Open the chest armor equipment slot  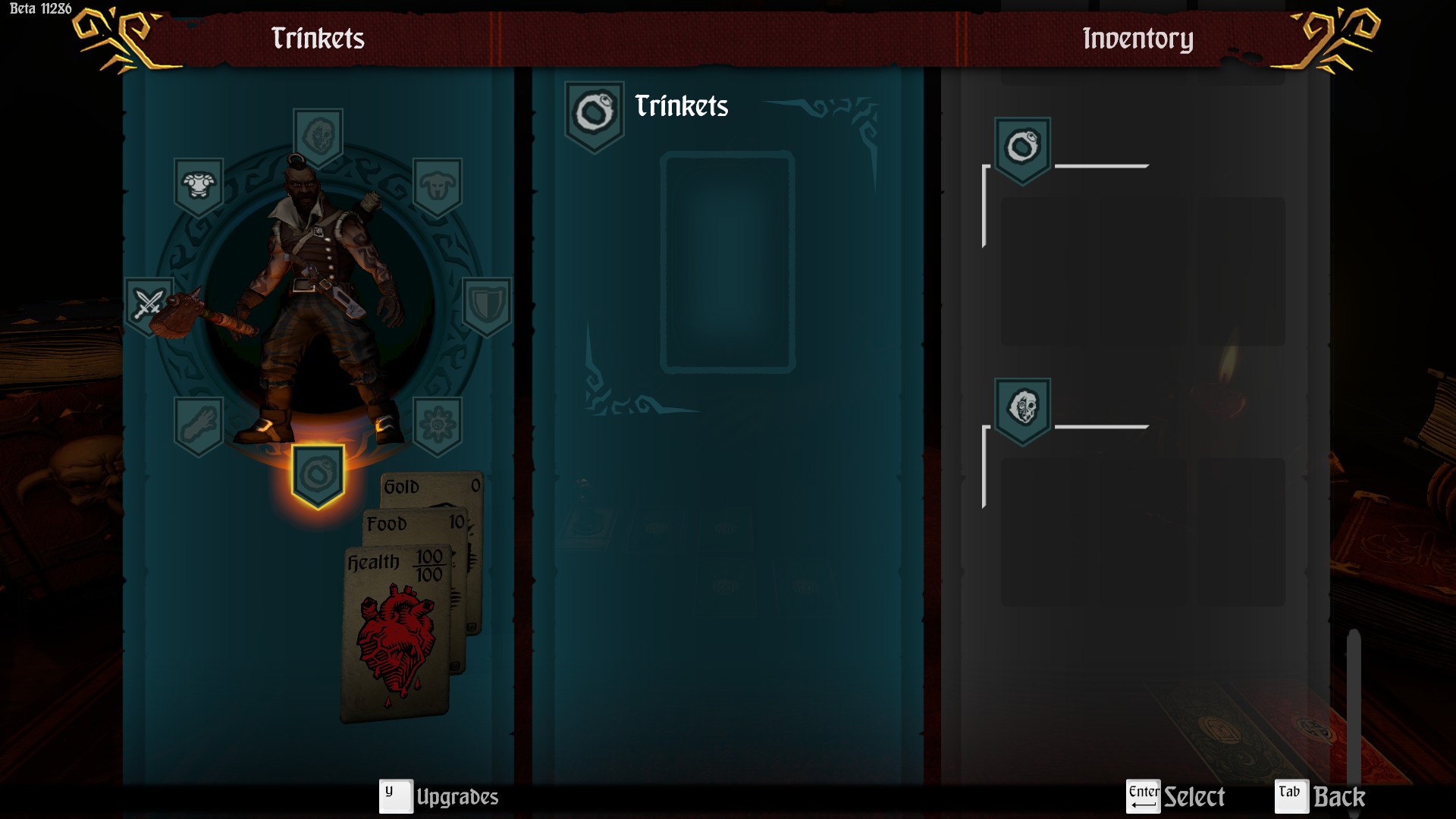199,187
